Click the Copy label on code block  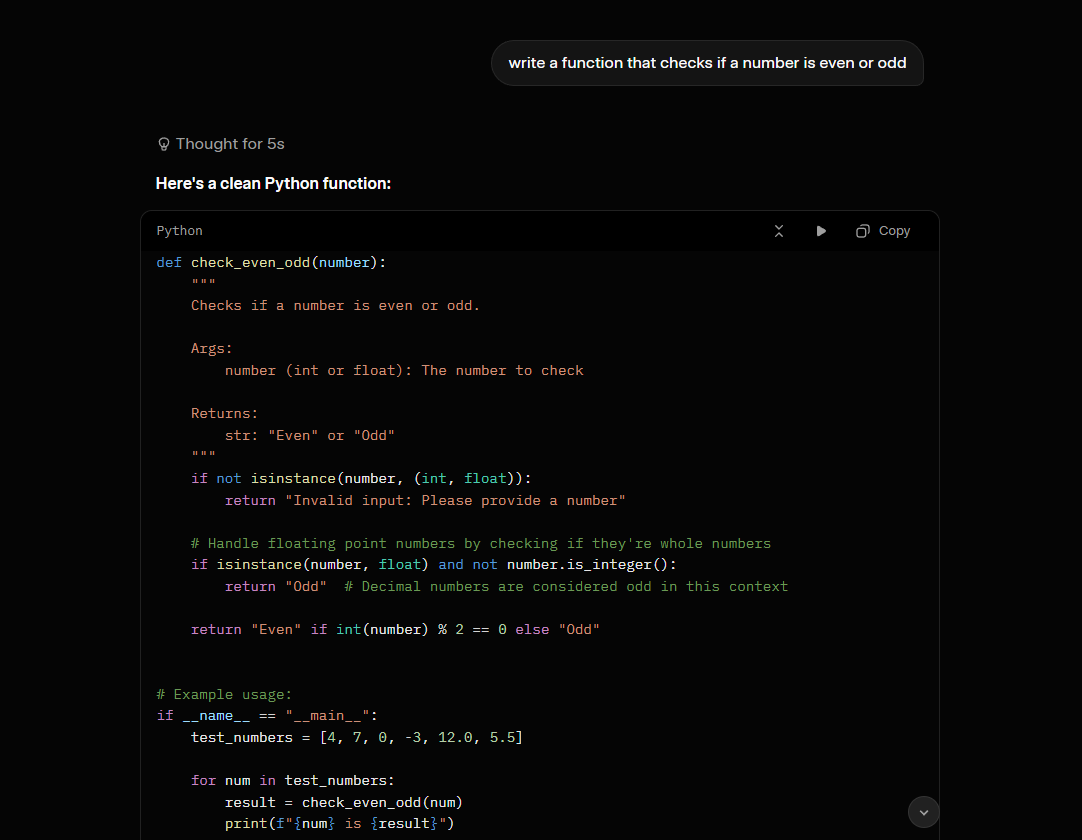[894, 231]
